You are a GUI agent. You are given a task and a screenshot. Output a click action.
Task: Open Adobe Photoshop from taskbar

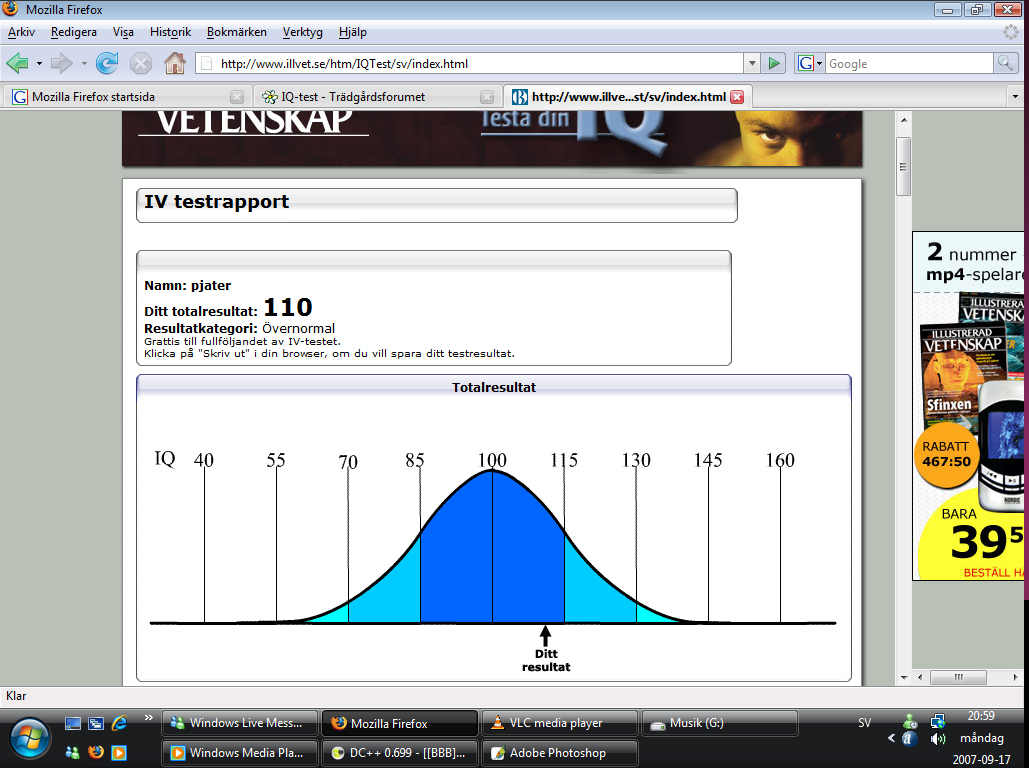coord(559,753)
